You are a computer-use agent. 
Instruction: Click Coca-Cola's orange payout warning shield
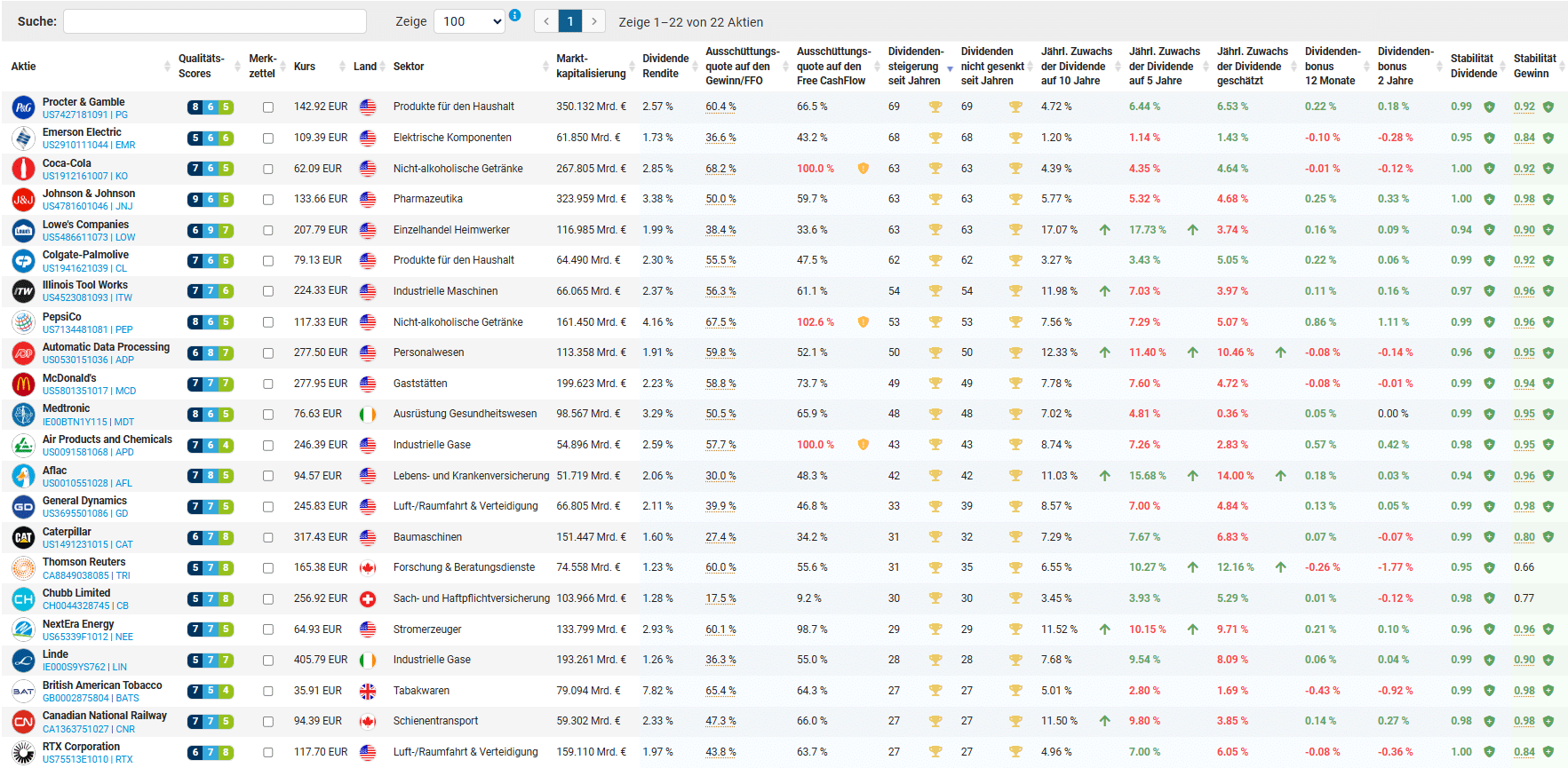[x=863, y=169]
